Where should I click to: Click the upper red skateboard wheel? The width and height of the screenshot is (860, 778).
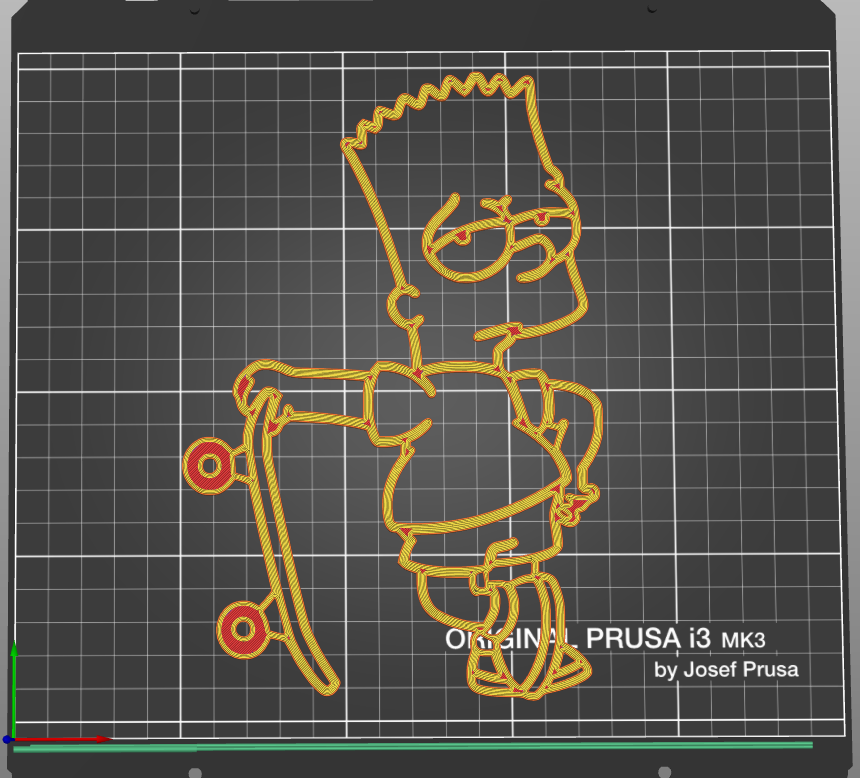point(210,466)
